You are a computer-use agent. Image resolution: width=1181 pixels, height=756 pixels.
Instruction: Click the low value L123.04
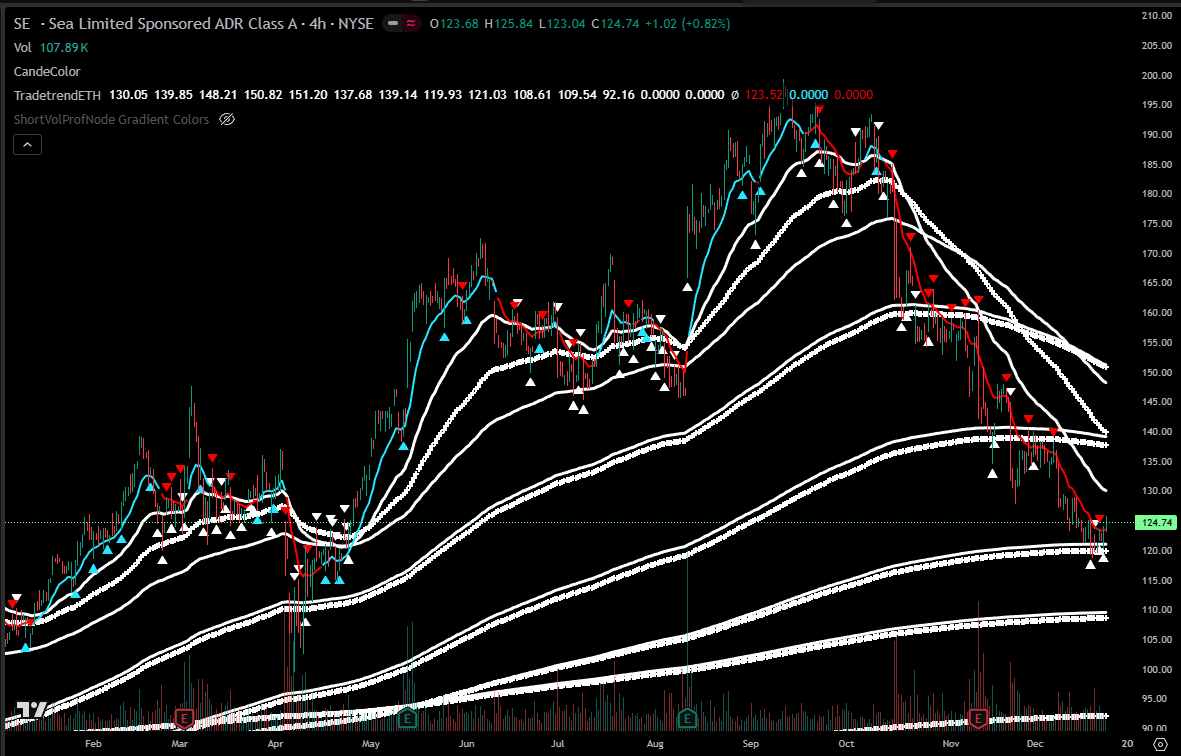(x=562, y=23)
